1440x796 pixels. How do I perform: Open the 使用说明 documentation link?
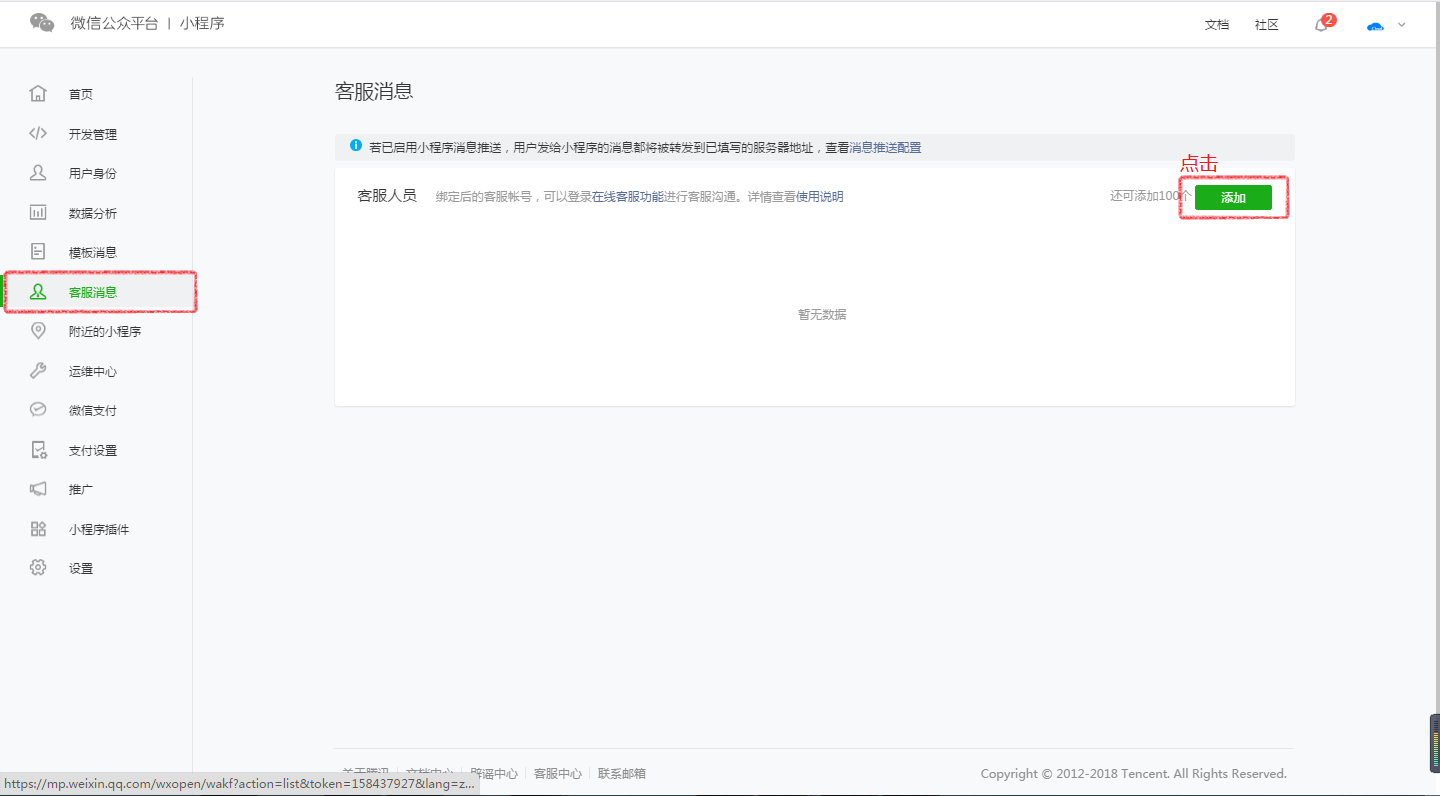click(x=818, y=196)
